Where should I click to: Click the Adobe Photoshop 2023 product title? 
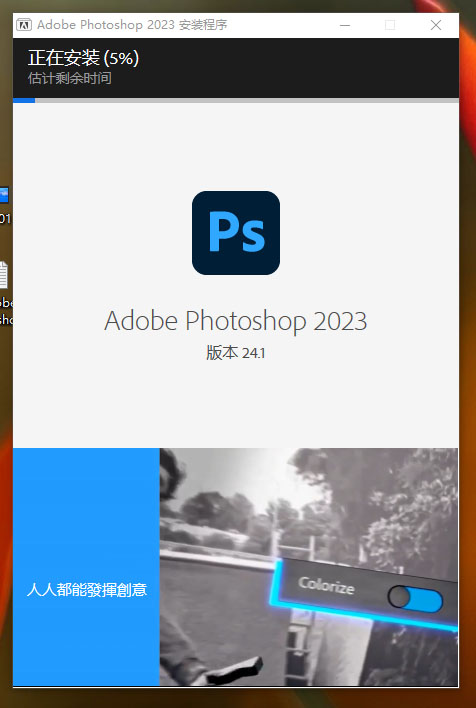[236, 321]
